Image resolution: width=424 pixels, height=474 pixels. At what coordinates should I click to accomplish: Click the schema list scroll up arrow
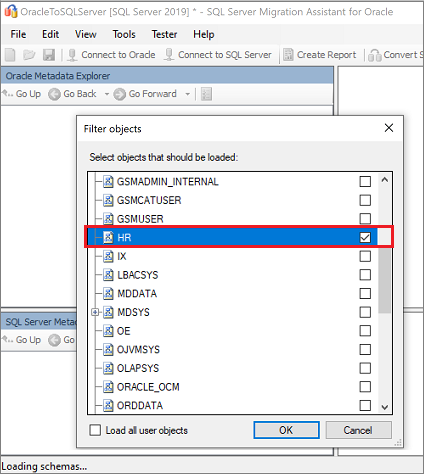click(x=385, y=180)
